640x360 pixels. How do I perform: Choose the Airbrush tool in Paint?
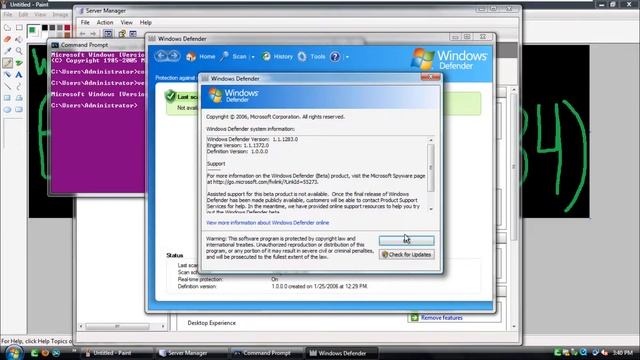(7, 75)
